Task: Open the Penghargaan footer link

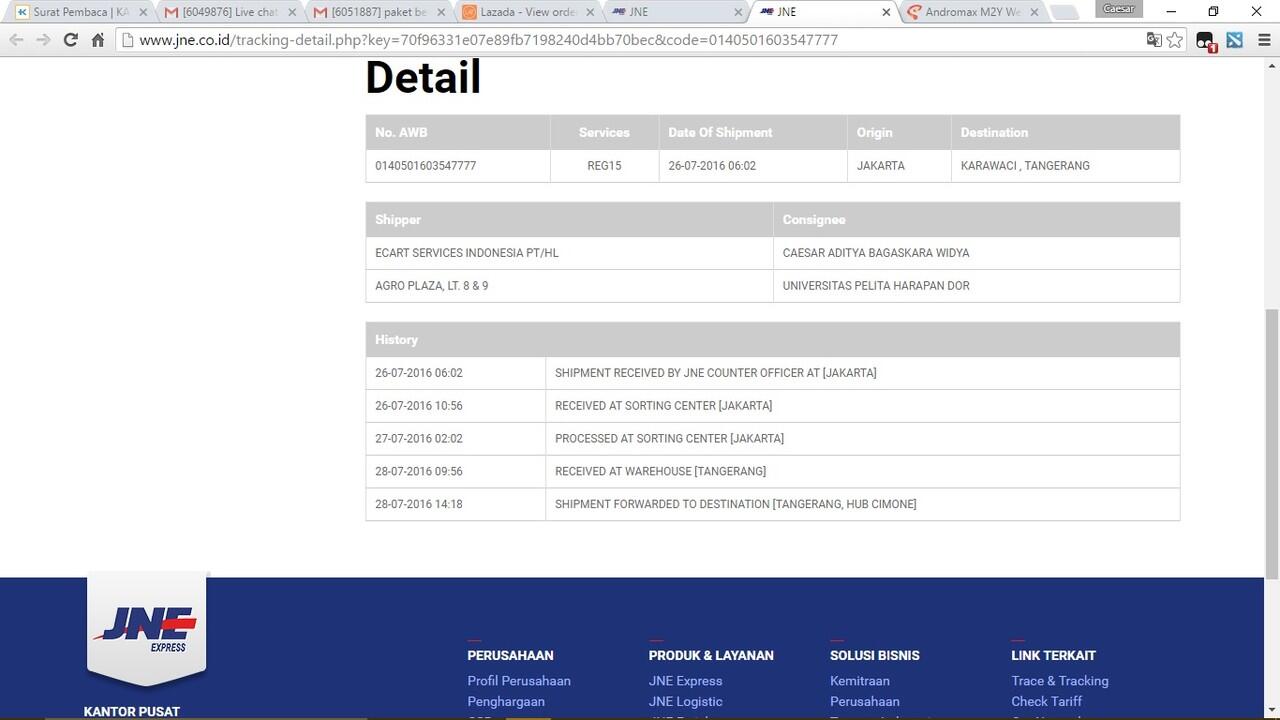Action: pos(506,702)
